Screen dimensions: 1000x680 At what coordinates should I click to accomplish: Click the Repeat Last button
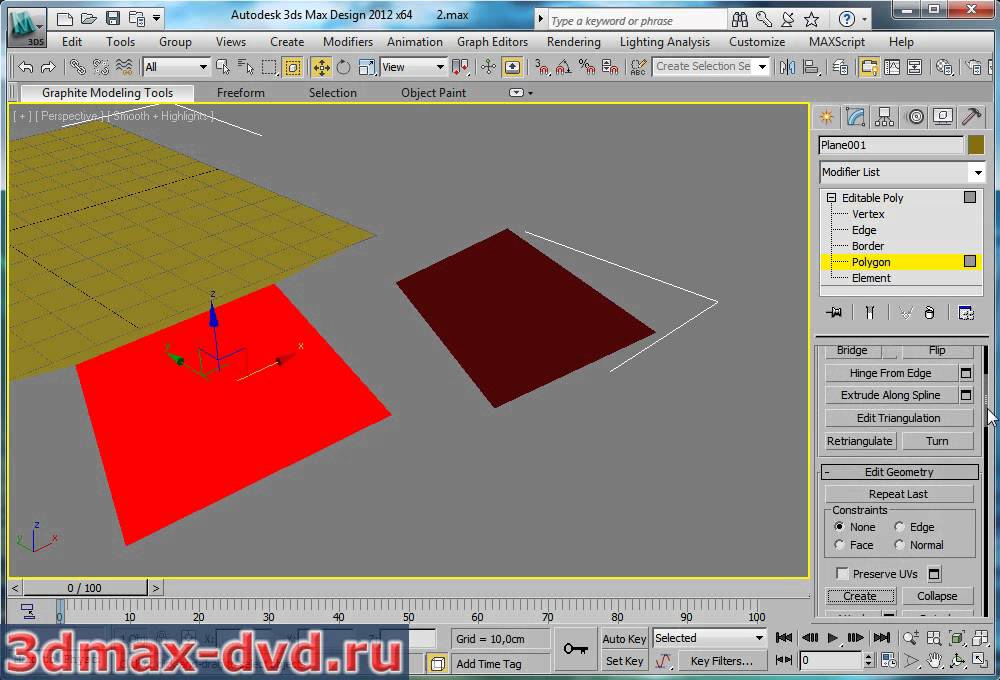(899, 494)
